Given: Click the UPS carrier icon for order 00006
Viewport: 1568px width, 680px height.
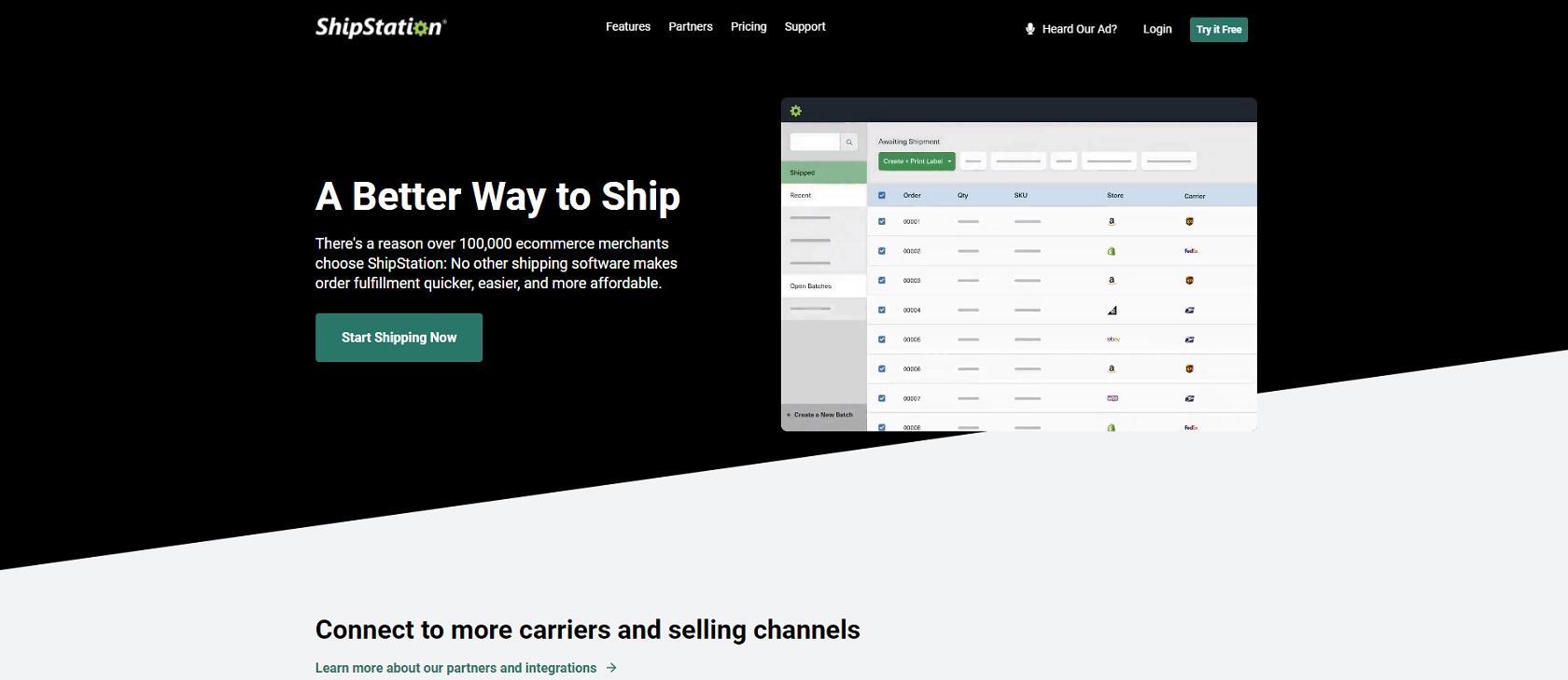Looking at the screenshot, I should coord(1190,369).
